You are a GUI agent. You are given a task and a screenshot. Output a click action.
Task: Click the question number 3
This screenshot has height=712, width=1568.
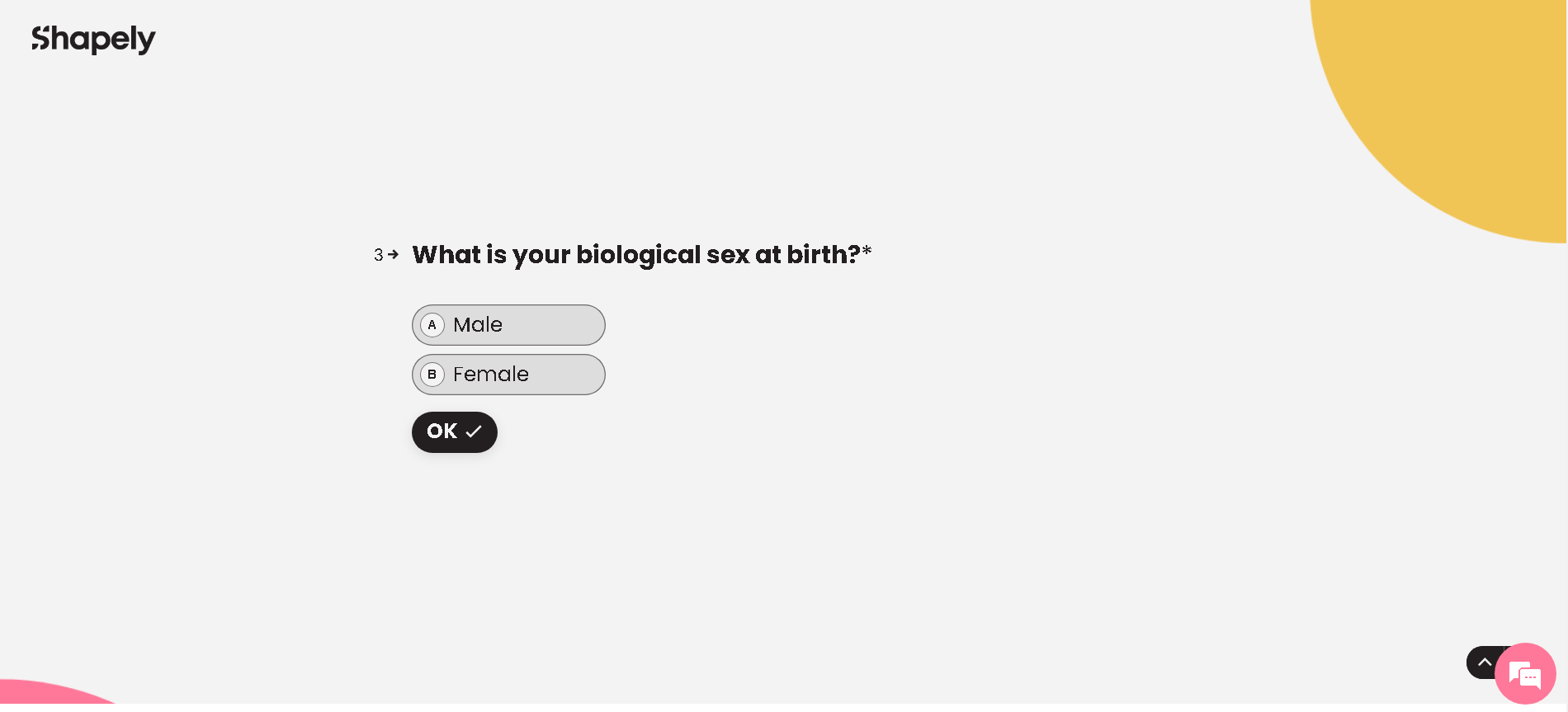(379, 255)
